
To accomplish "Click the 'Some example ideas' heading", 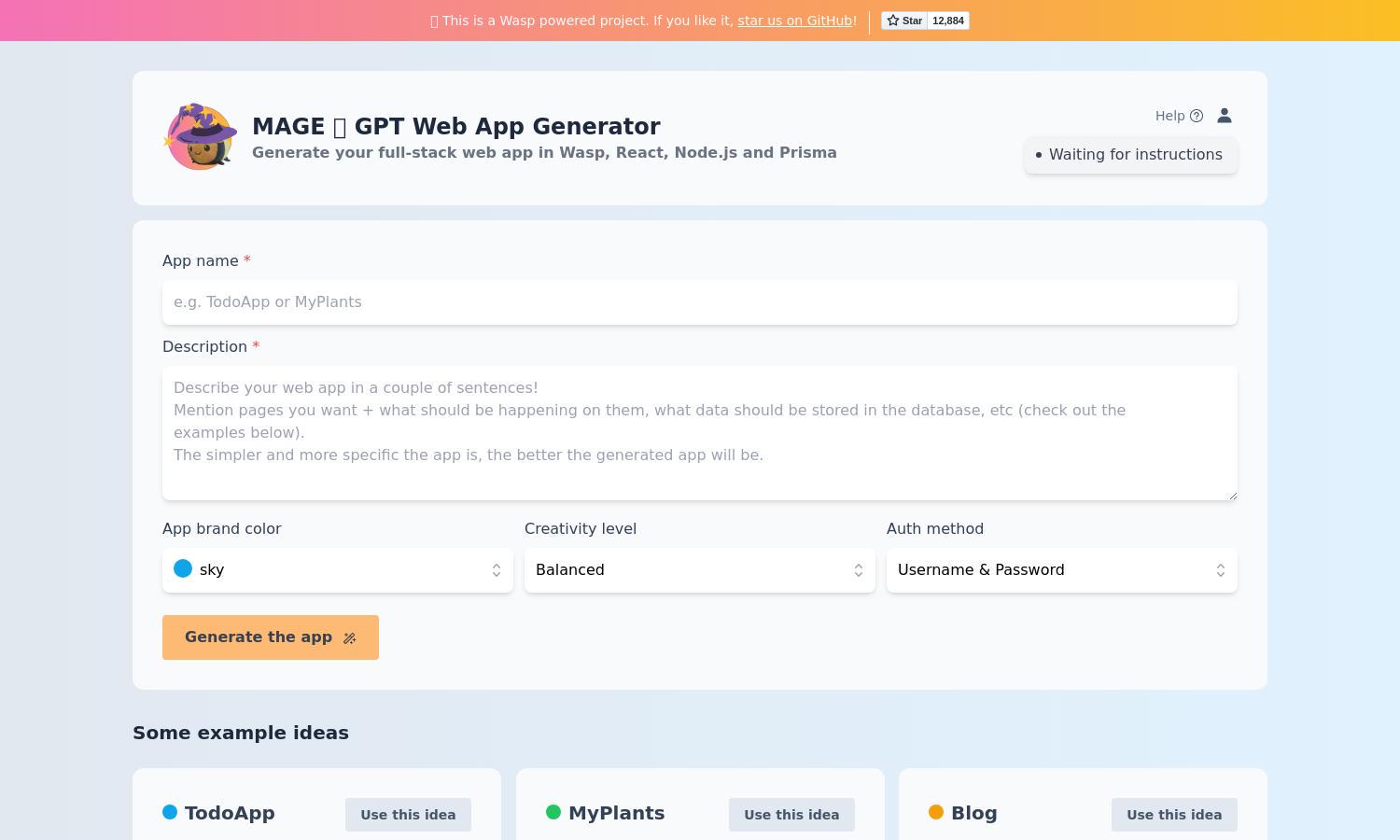I will (x=241, y=733).
